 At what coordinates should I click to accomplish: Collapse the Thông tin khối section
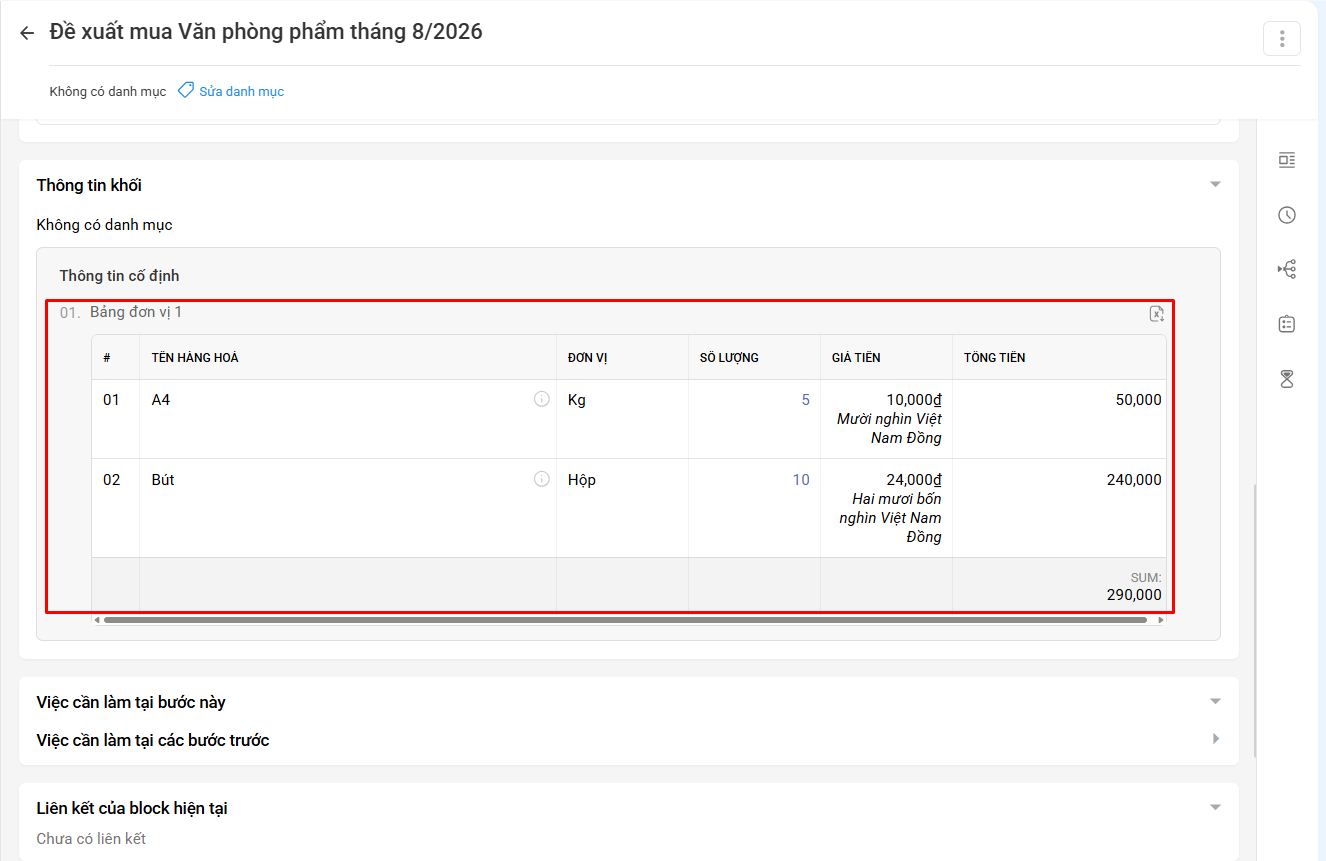pyautogui.click(x=1215, y=185)
